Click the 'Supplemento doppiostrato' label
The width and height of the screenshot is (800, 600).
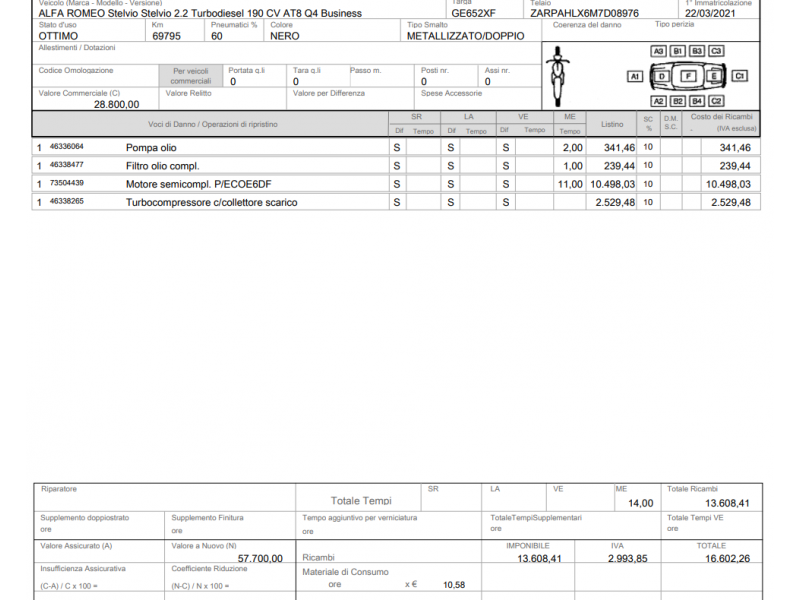pos(85,517)
